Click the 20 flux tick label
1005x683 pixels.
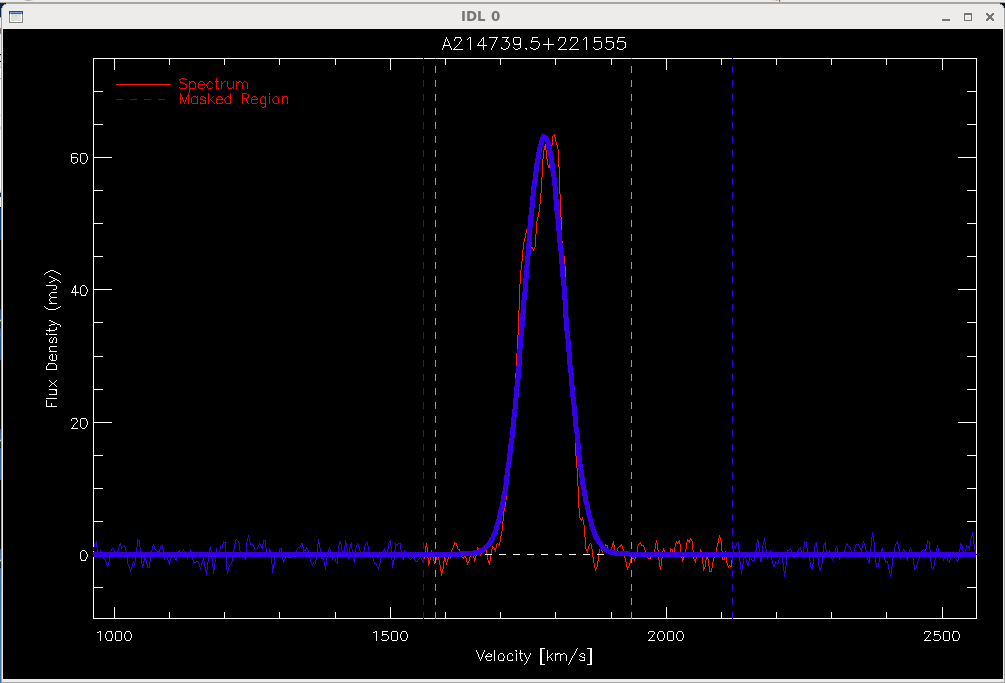point(79,423)
